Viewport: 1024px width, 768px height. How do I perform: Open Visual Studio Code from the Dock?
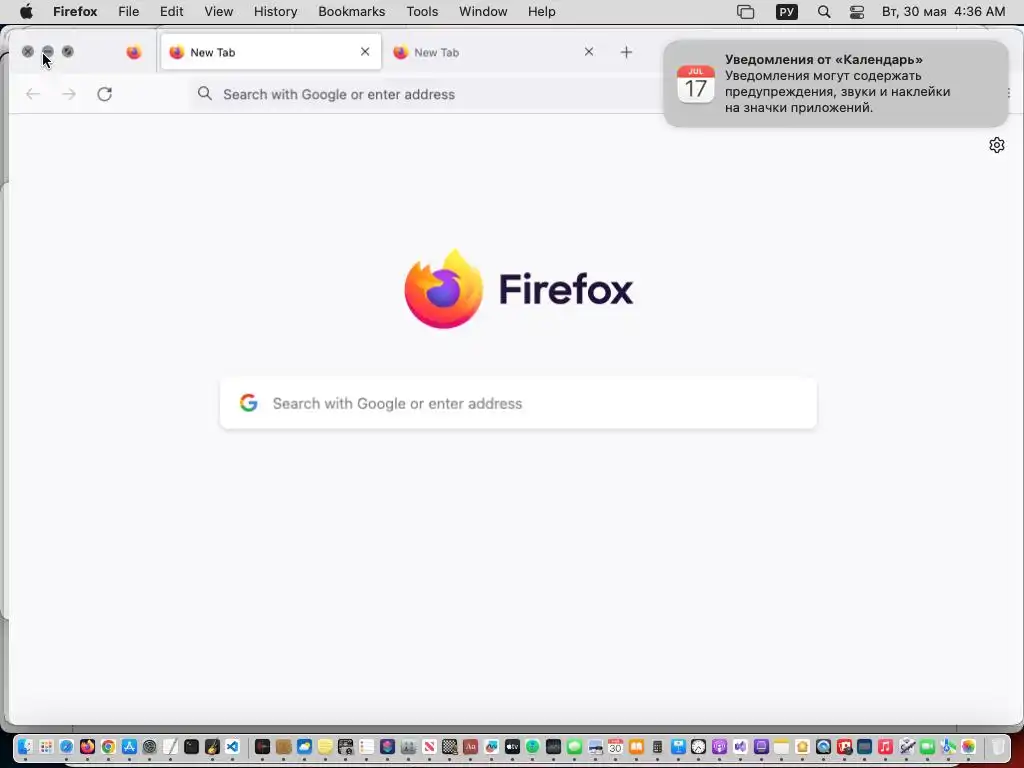[232, 746]
